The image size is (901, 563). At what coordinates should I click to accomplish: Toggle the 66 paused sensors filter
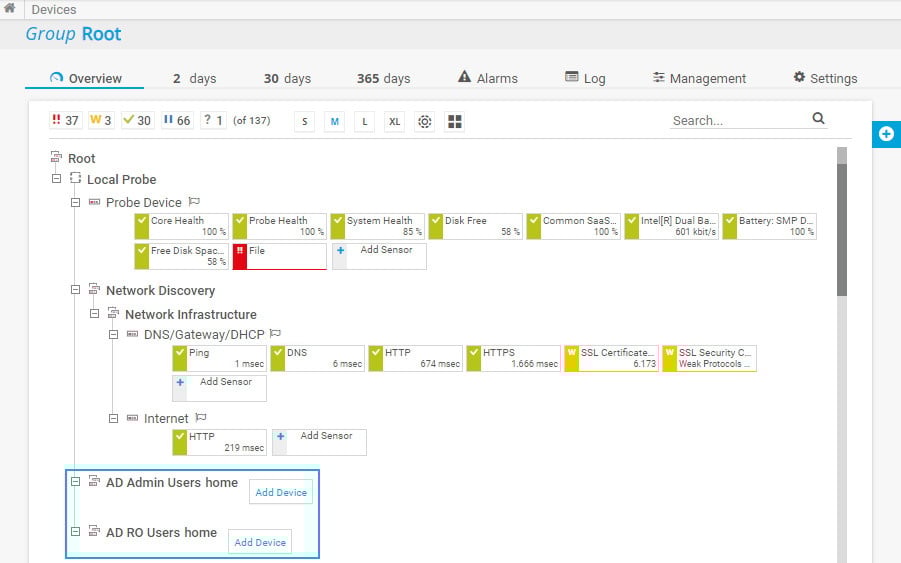176,121
